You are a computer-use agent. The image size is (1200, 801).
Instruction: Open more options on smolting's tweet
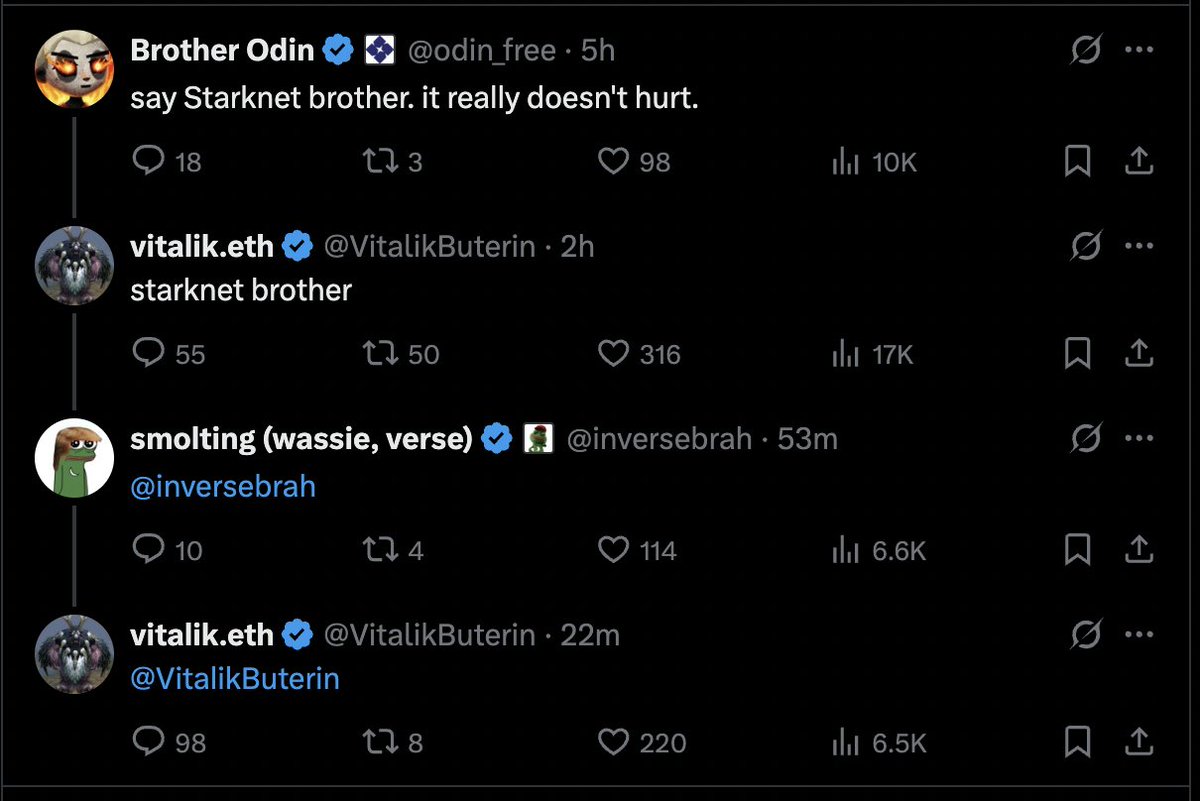1139,439
